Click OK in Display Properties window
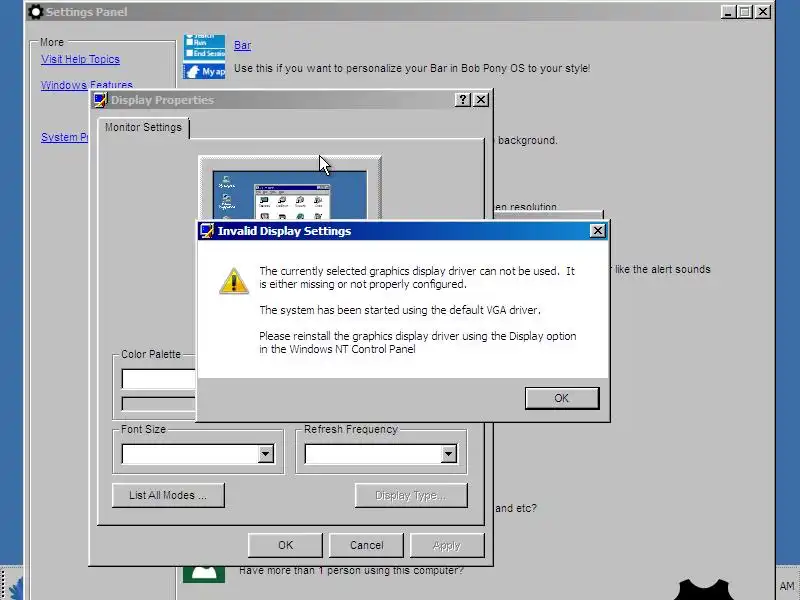 click(x=285, y=545)
